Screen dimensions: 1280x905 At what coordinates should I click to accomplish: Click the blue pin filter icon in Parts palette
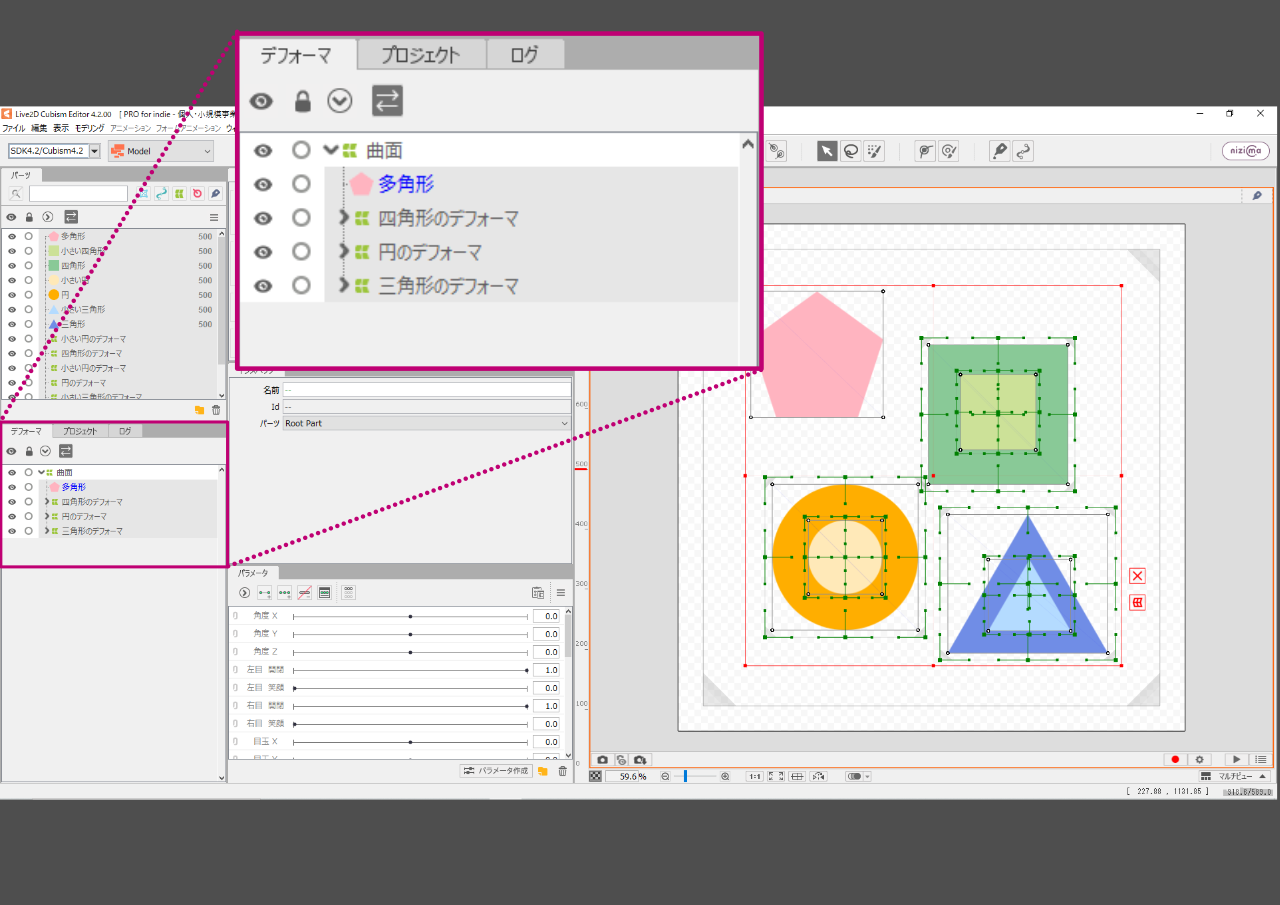pos(215,194)
